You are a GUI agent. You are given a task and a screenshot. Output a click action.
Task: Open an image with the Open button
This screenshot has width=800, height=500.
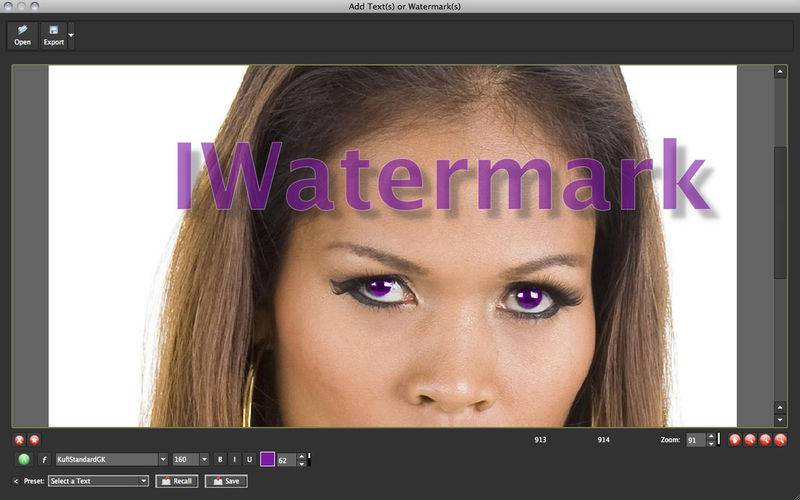(22, 35)
